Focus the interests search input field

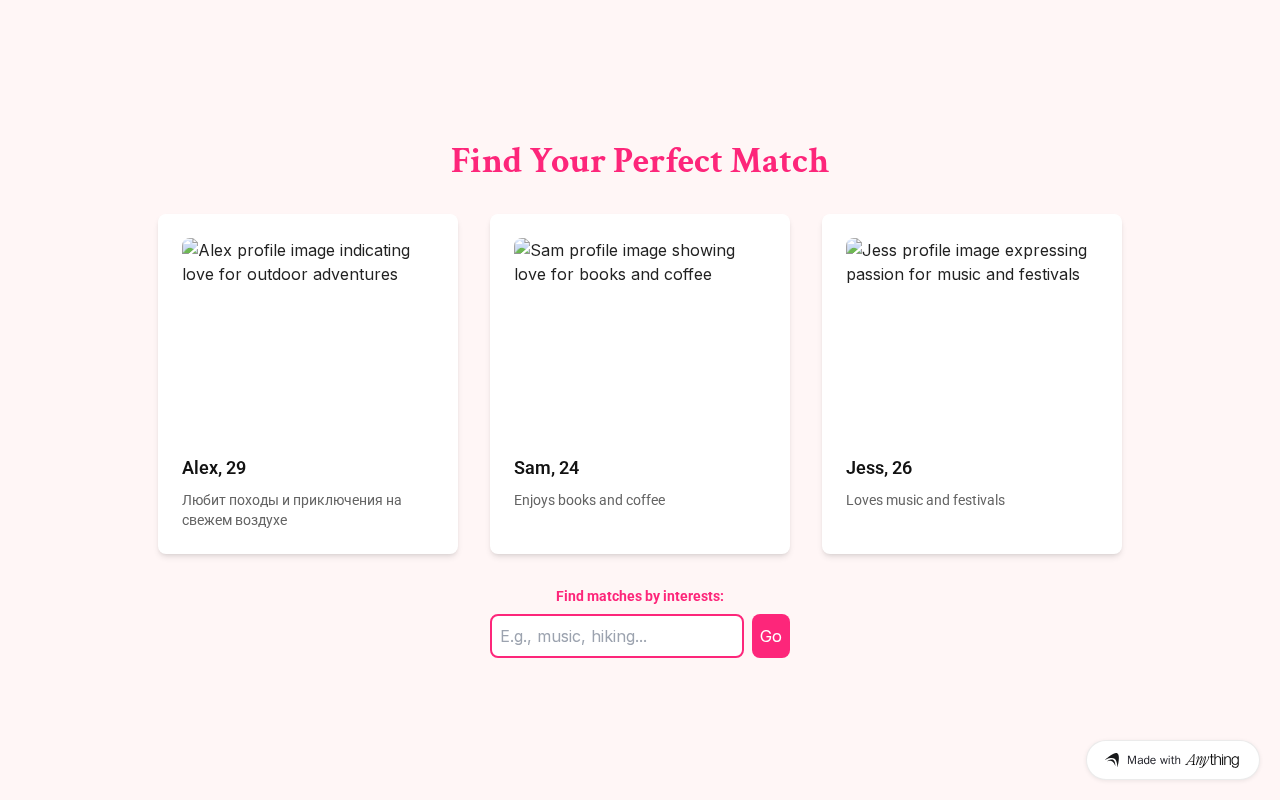click(616, 636)
